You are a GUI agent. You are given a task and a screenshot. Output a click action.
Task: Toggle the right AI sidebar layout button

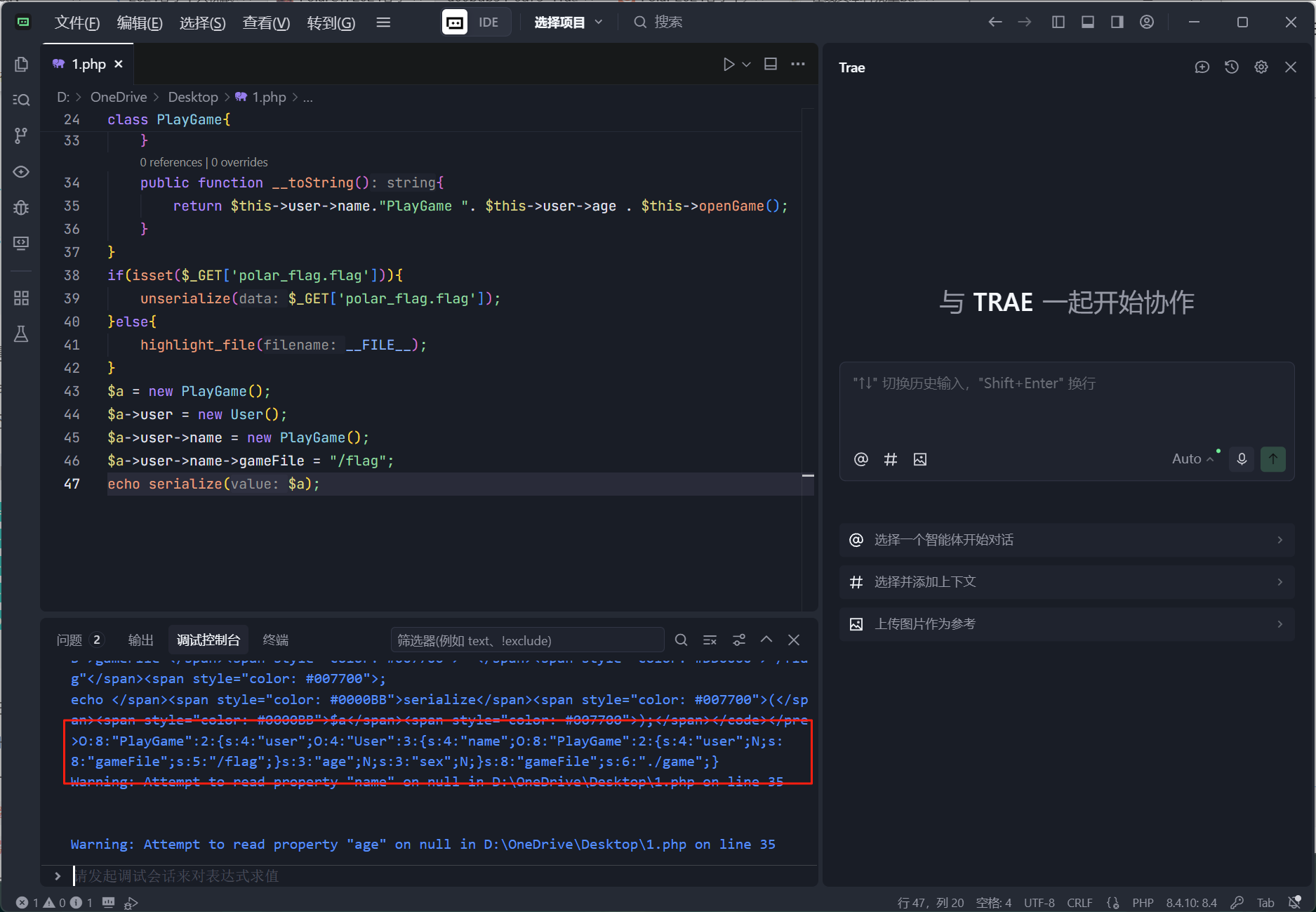click(x=1117, y=22)
